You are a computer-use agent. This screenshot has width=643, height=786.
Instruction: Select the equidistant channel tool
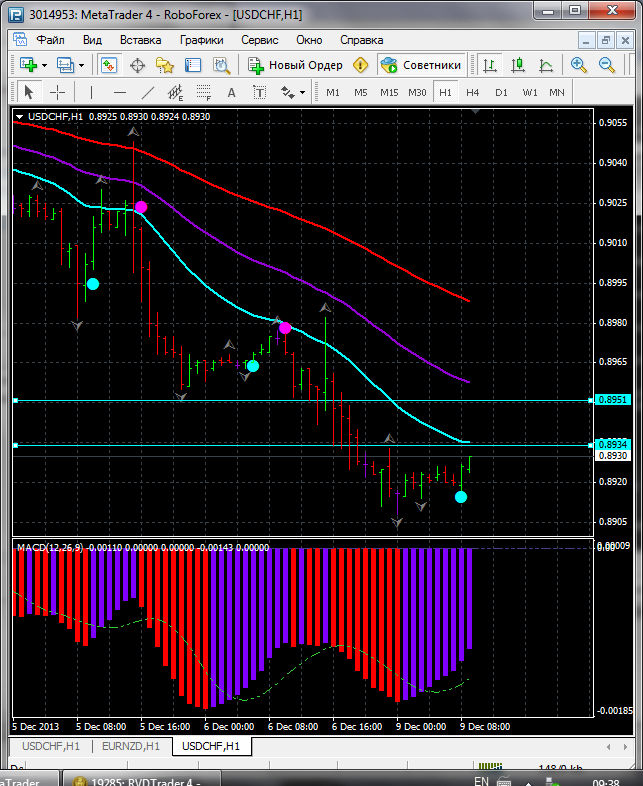pos(175,92)
